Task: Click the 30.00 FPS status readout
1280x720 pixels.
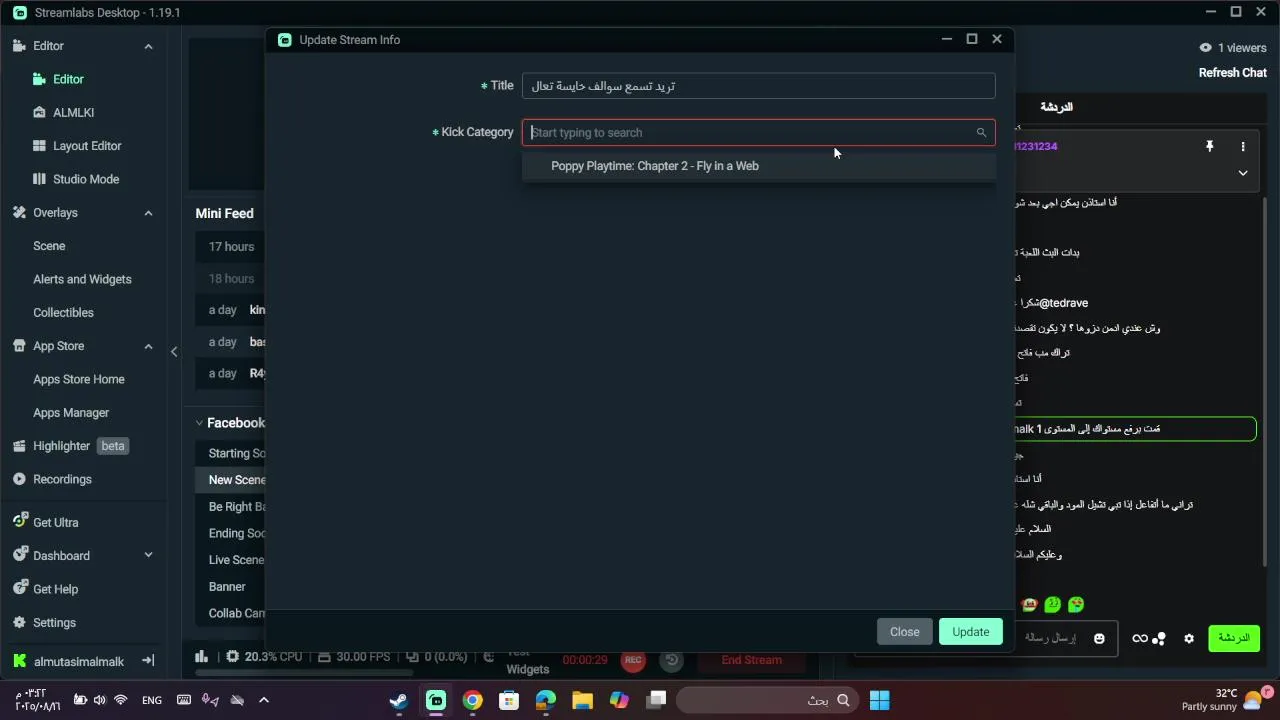Action: click(x=354, y=657)
